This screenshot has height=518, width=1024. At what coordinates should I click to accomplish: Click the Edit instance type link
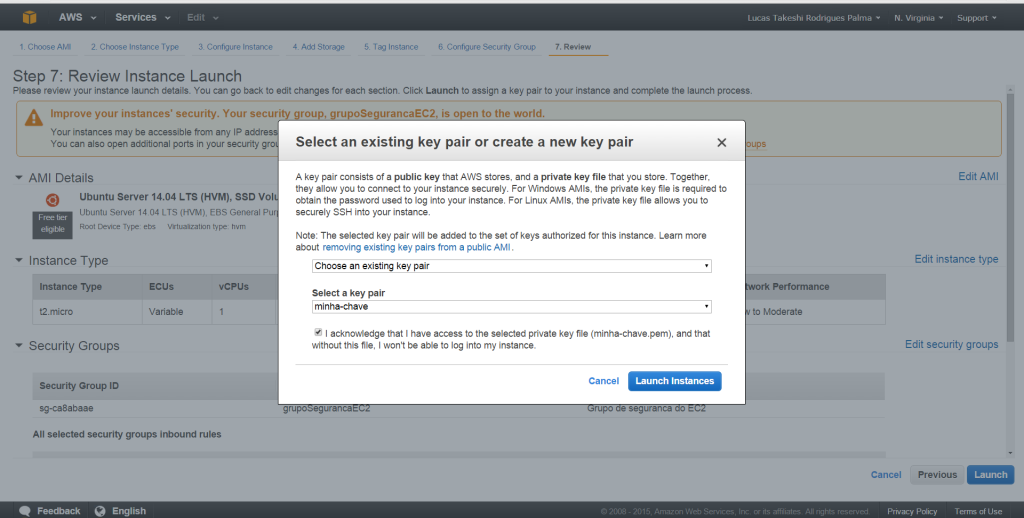pyautogui.click(x=956, y=259)
